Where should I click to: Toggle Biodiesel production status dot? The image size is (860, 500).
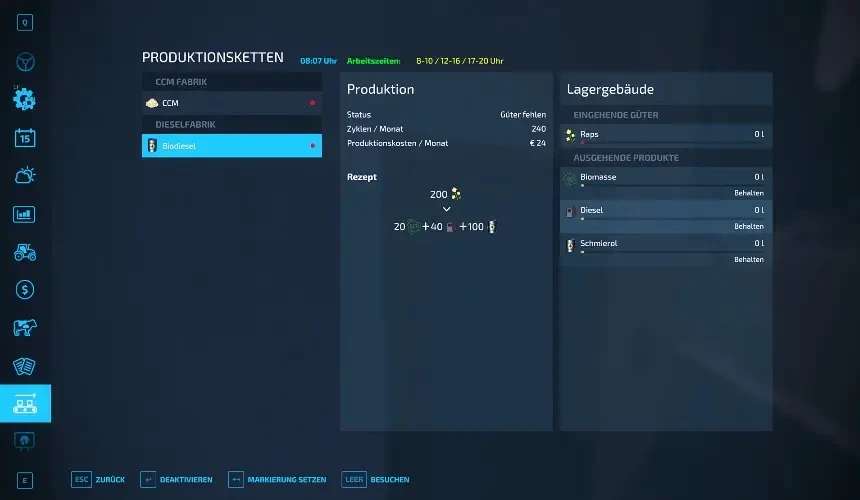click(312, 146)
